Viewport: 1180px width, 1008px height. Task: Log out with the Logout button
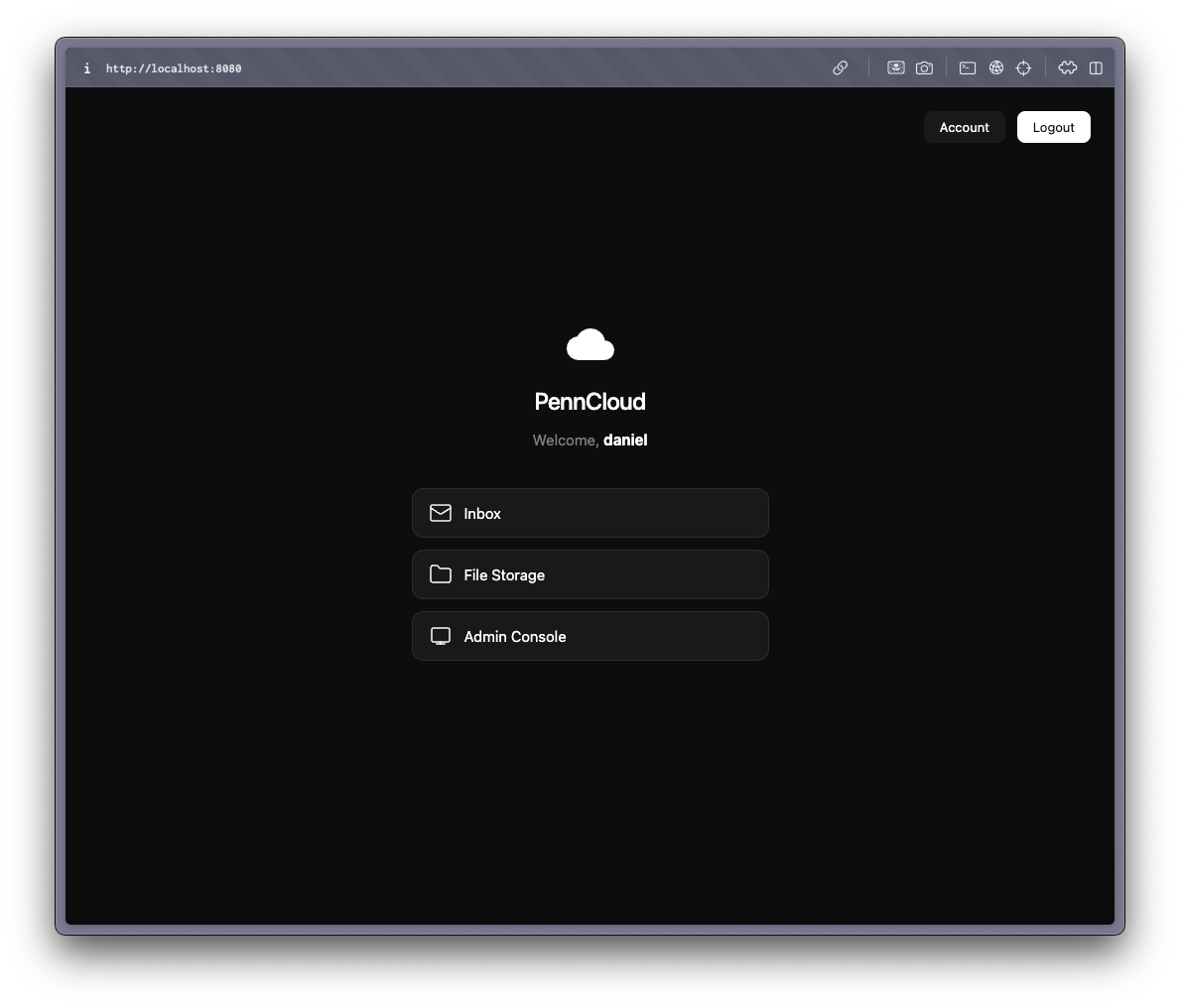click(1053, 127)
